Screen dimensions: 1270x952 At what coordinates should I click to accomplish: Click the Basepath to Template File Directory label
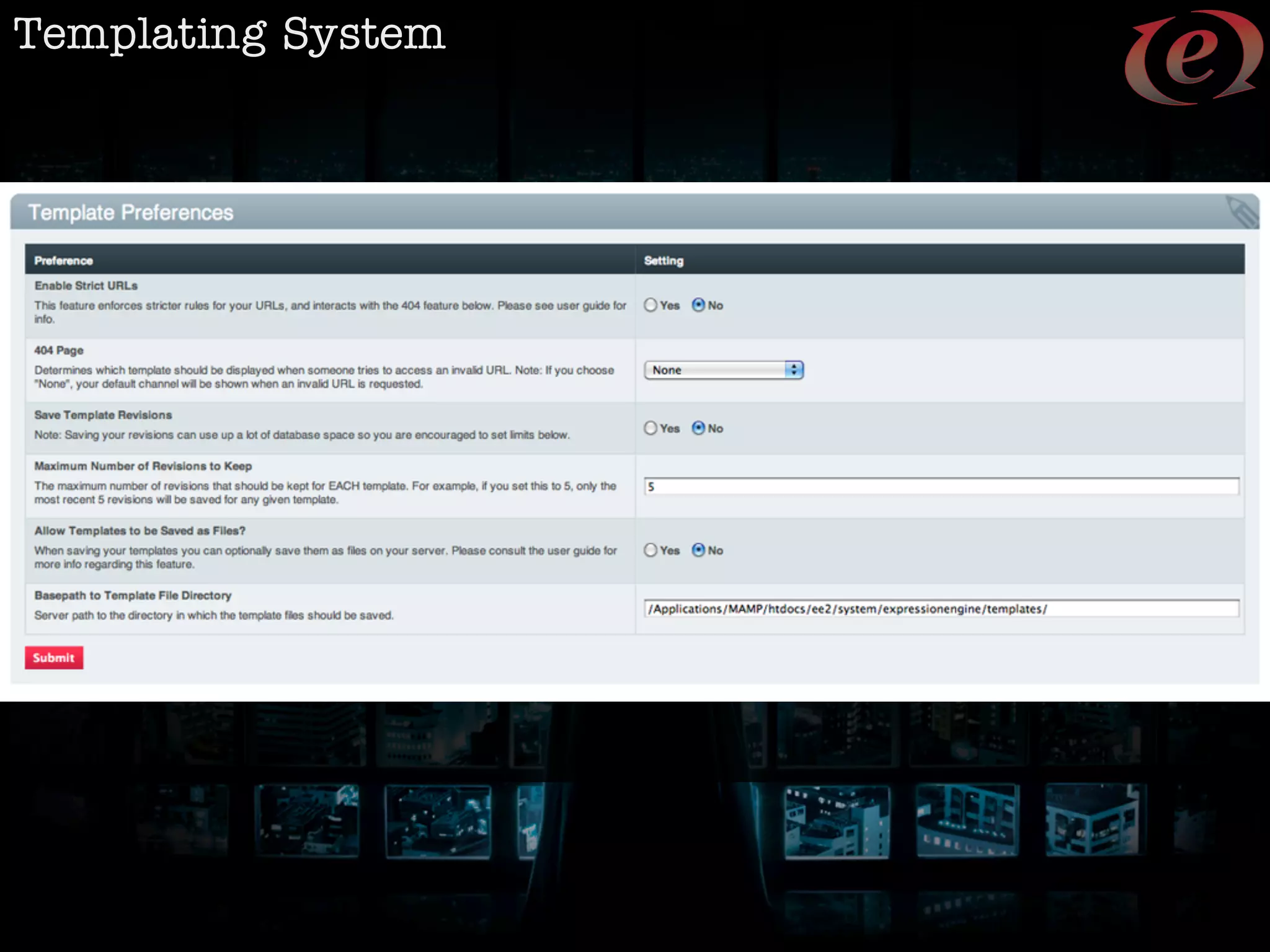[133, 596]
